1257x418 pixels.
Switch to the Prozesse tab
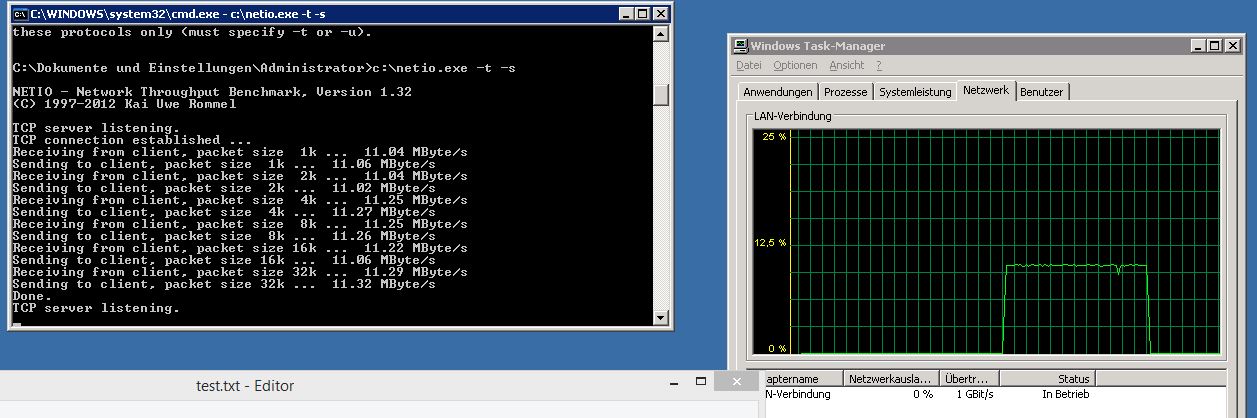846,92
